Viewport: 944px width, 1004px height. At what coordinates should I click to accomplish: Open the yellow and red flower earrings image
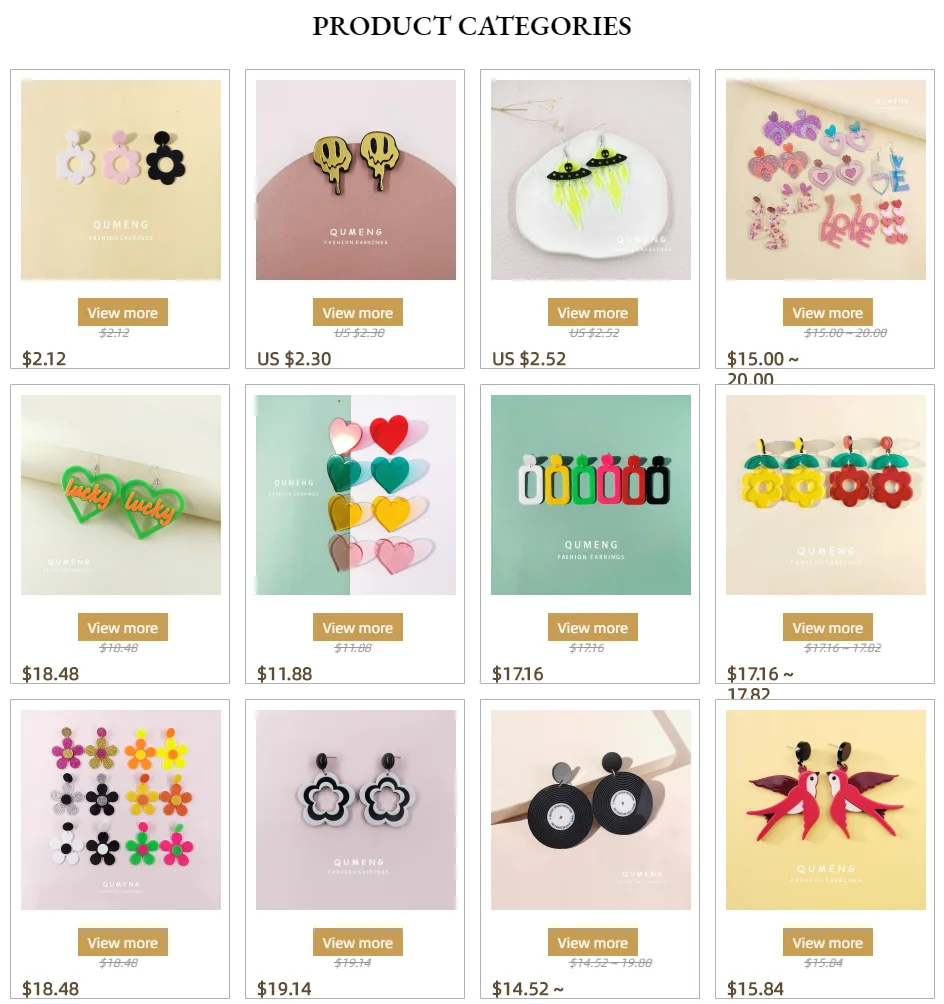pyautogui.click(x=826, y=495)
